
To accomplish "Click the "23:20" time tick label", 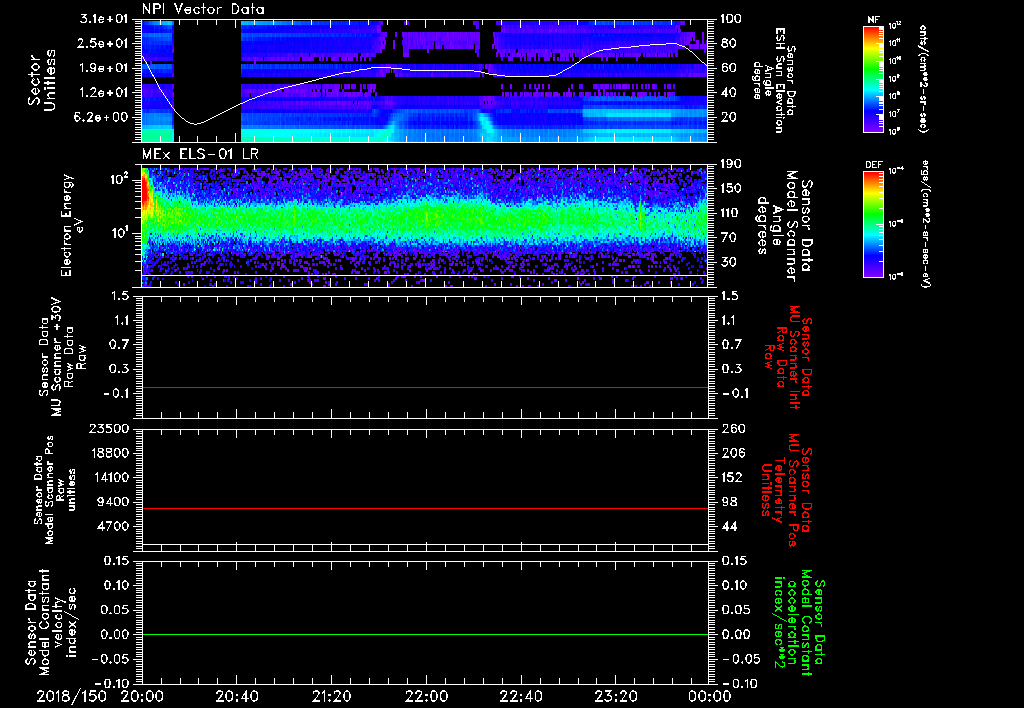I will 615,696.
